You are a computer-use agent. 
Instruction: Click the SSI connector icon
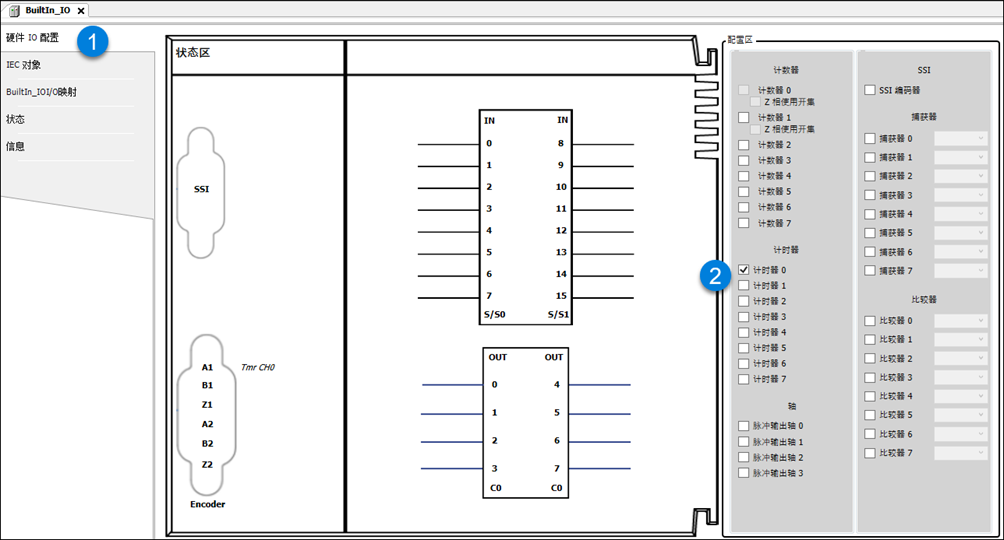tap(201, 191)
